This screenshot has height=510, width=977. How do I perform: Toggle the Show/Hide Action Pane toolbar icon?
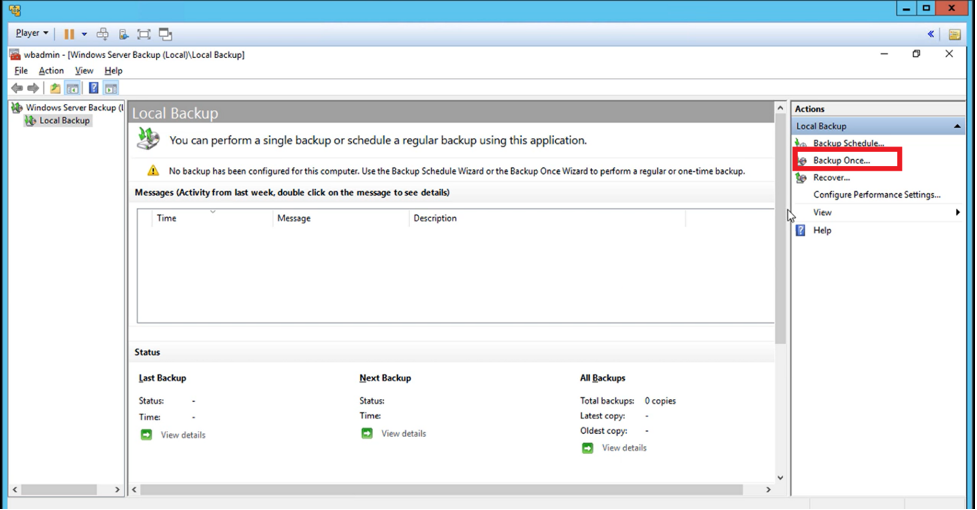(110, 88)
